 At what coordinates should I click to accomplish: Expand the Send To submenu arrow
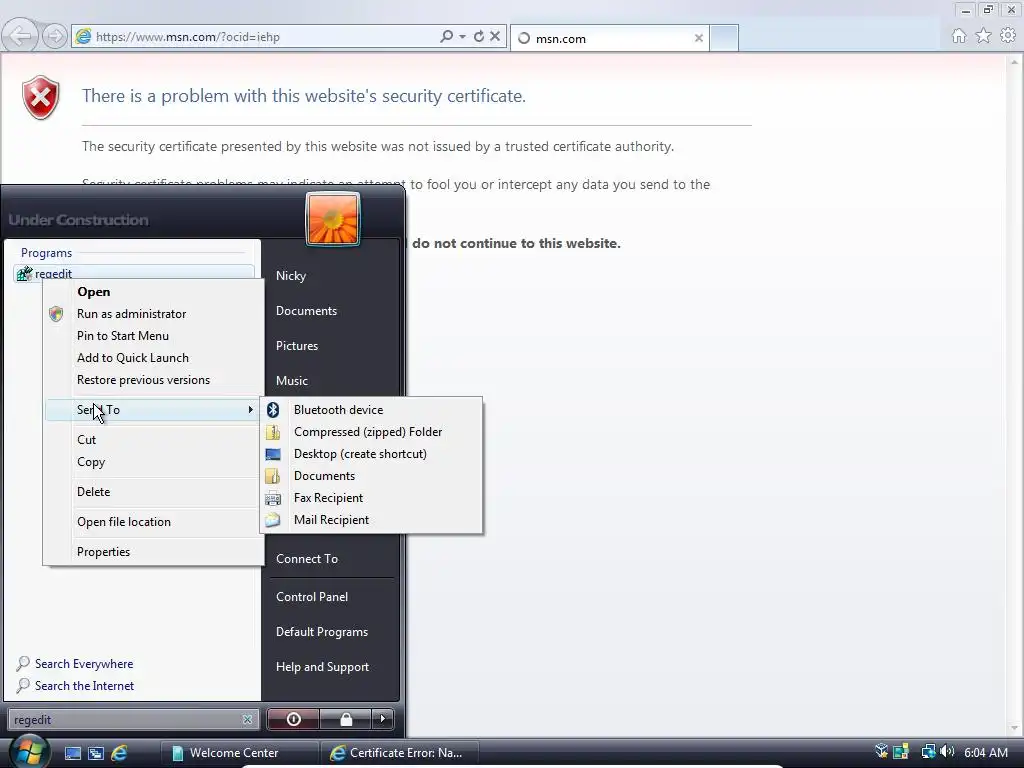point(250,409)
